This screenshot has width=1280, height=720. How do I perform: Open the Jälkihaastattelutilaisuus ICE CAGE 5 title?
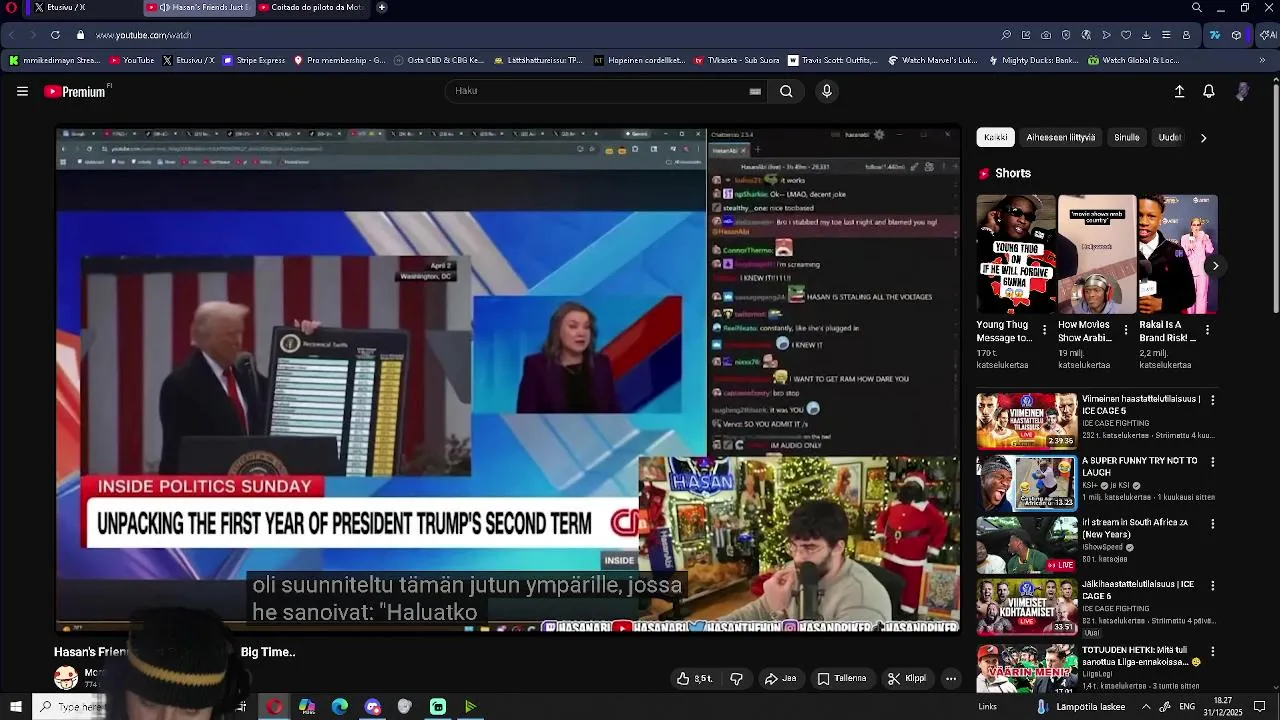point(1138,590)
